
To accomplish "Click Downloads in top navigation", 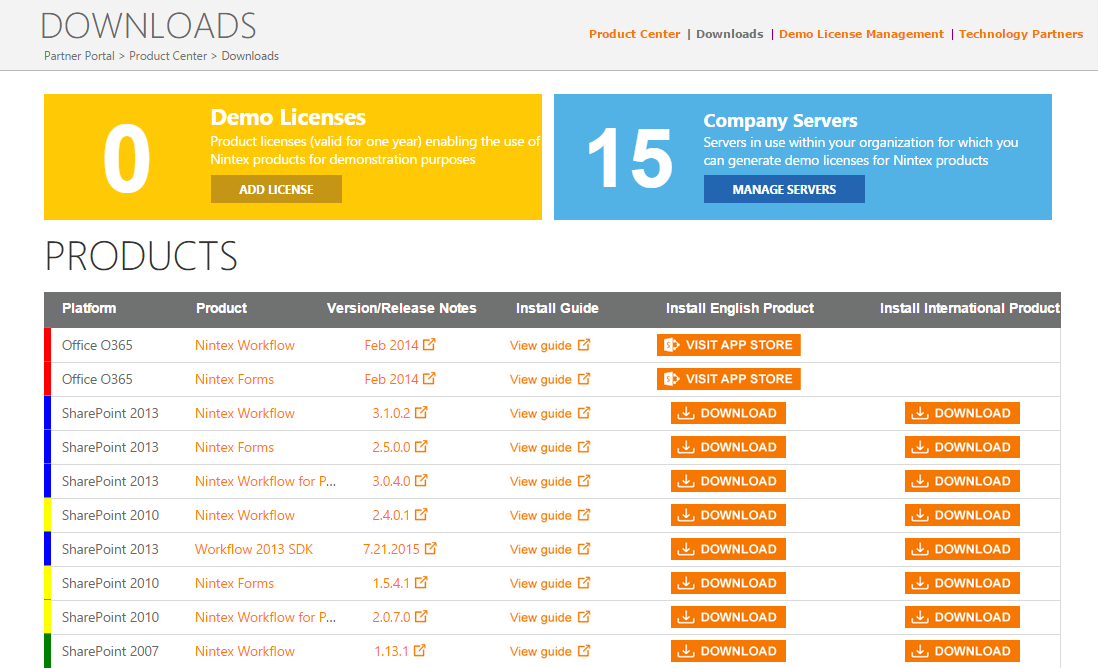I will [x=730, y=34].
